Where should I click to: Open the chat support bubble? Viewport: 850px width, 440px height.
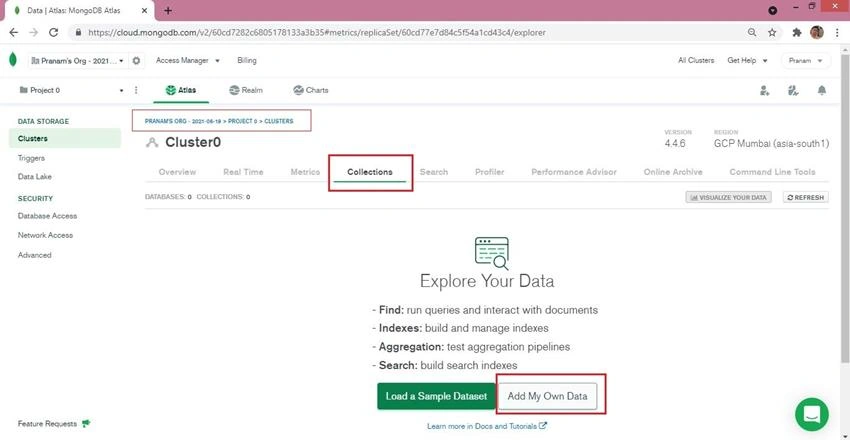(812, 415)
